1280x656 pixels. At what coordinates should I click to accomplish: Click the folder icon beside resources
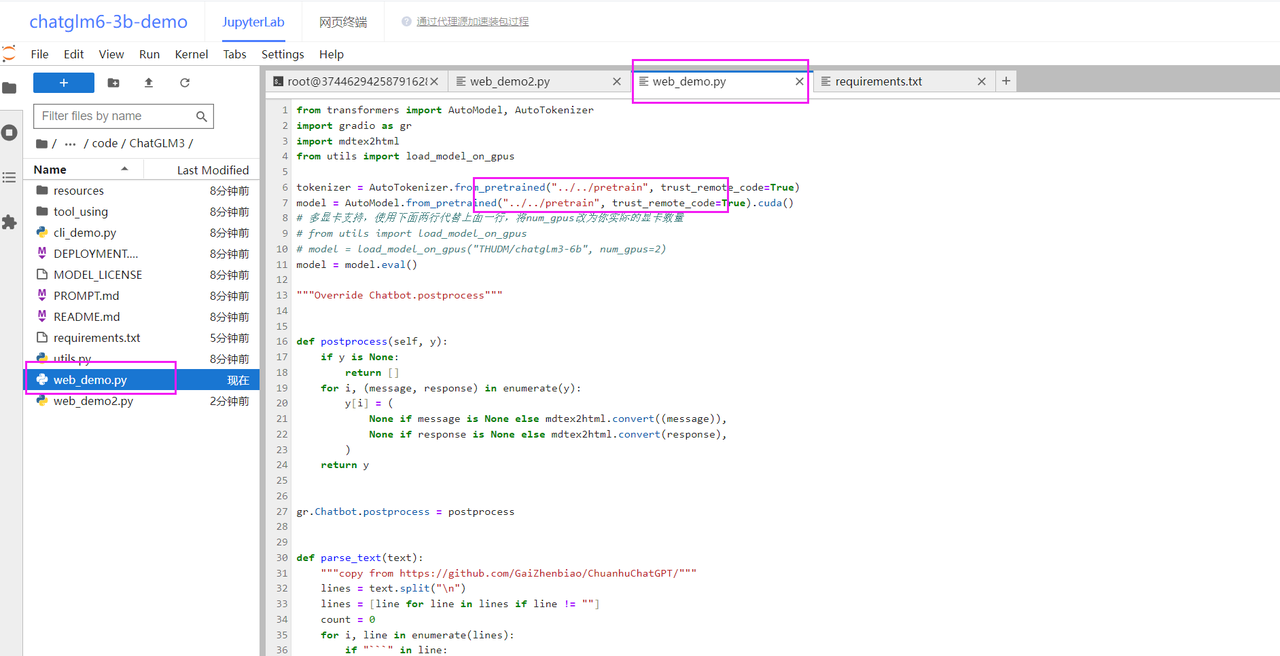(x=42, y=190)
